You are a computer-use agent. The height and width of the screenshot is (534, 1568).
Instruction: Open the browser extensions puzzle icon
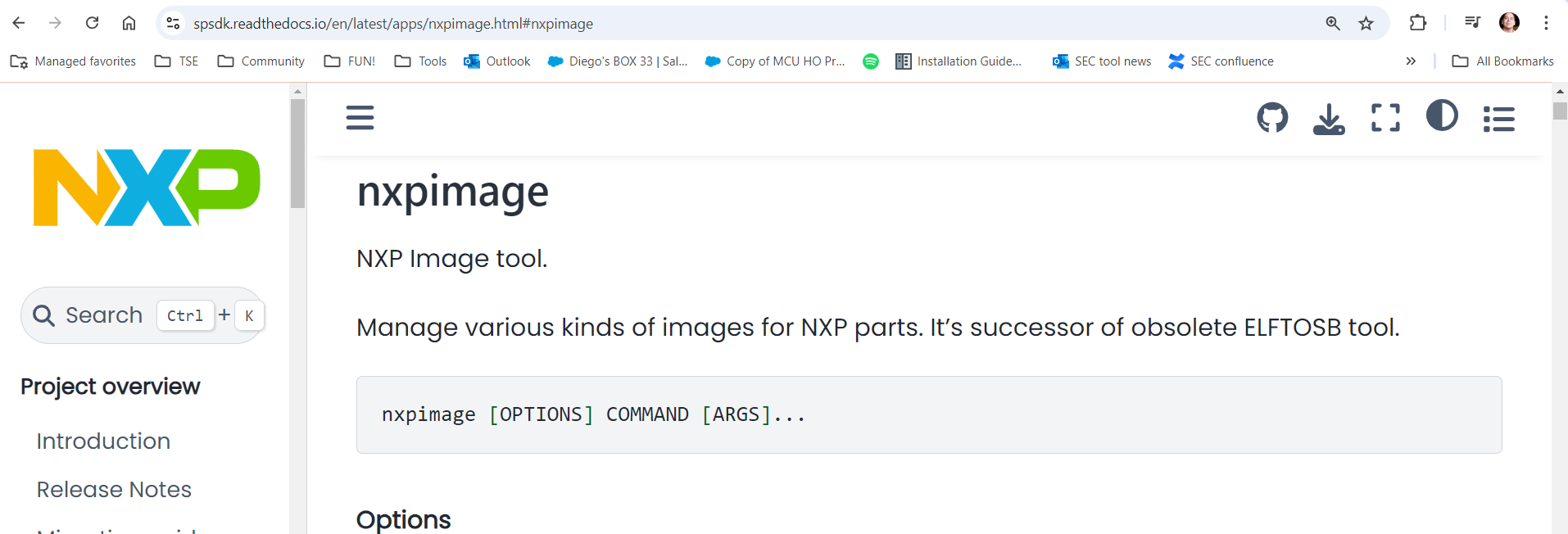(1418, 23)
